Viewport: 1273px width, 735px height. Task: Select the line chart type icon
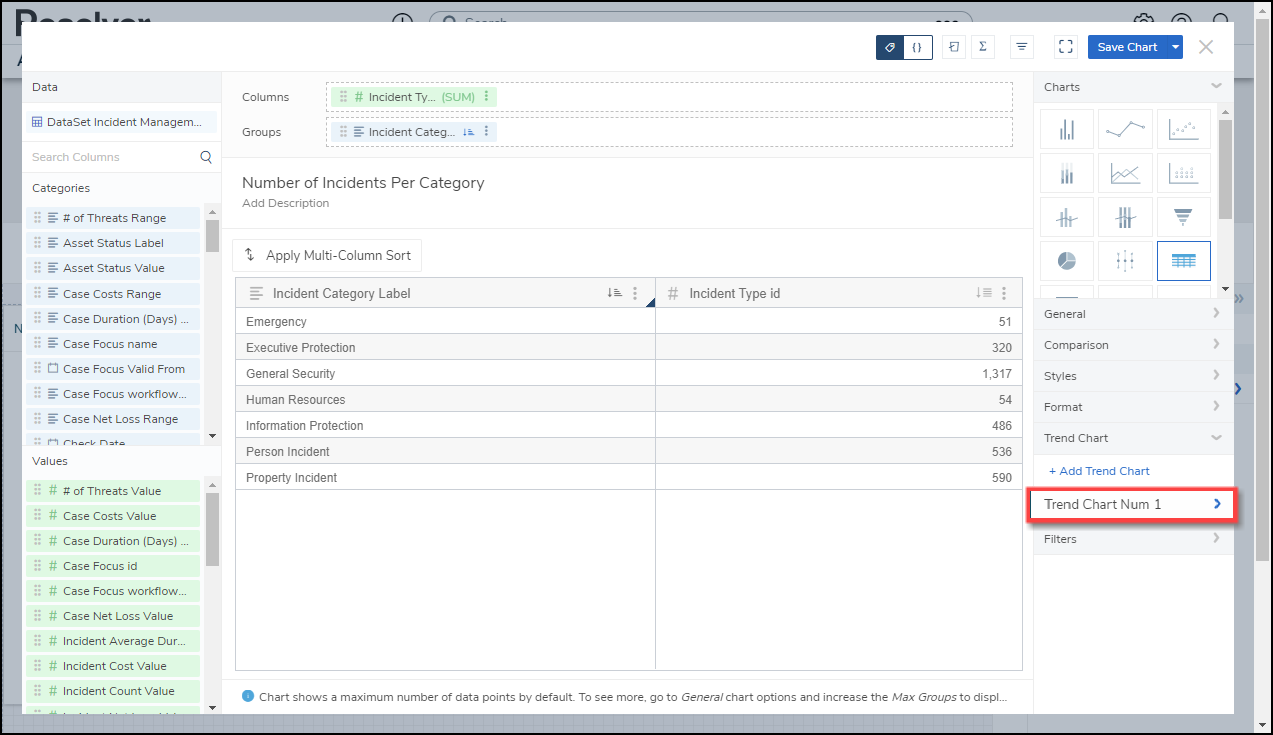click(1125, 129)
